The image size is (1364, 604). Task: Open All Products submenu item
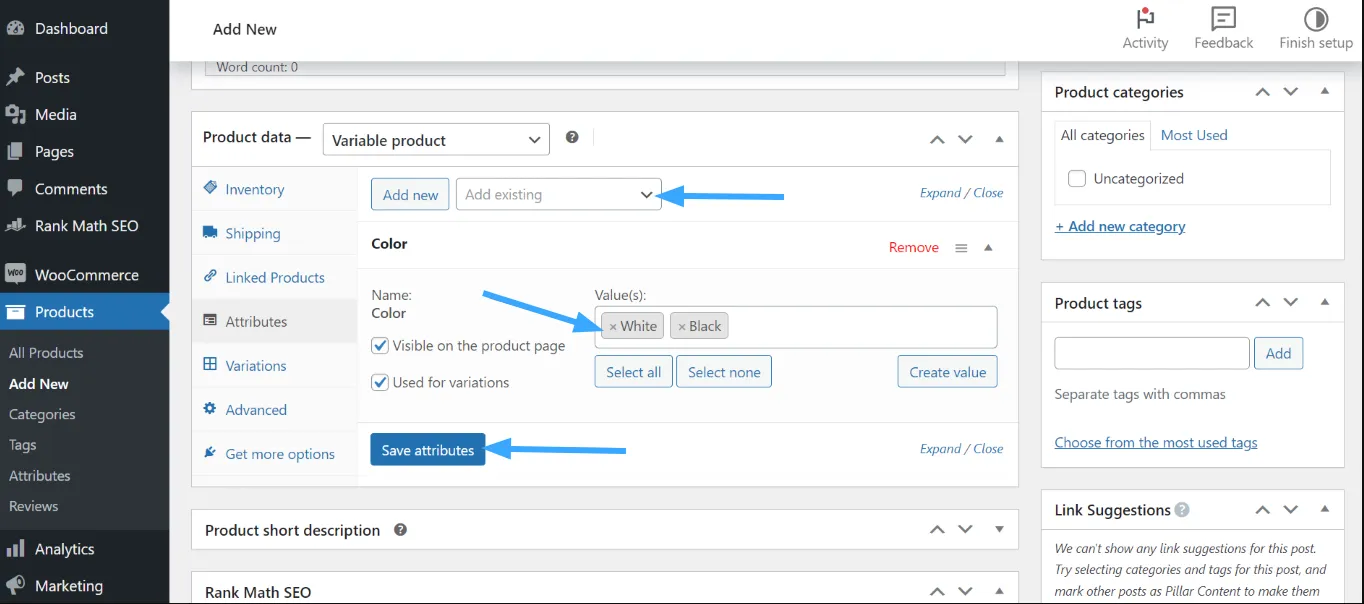click(x=46, y=352)
